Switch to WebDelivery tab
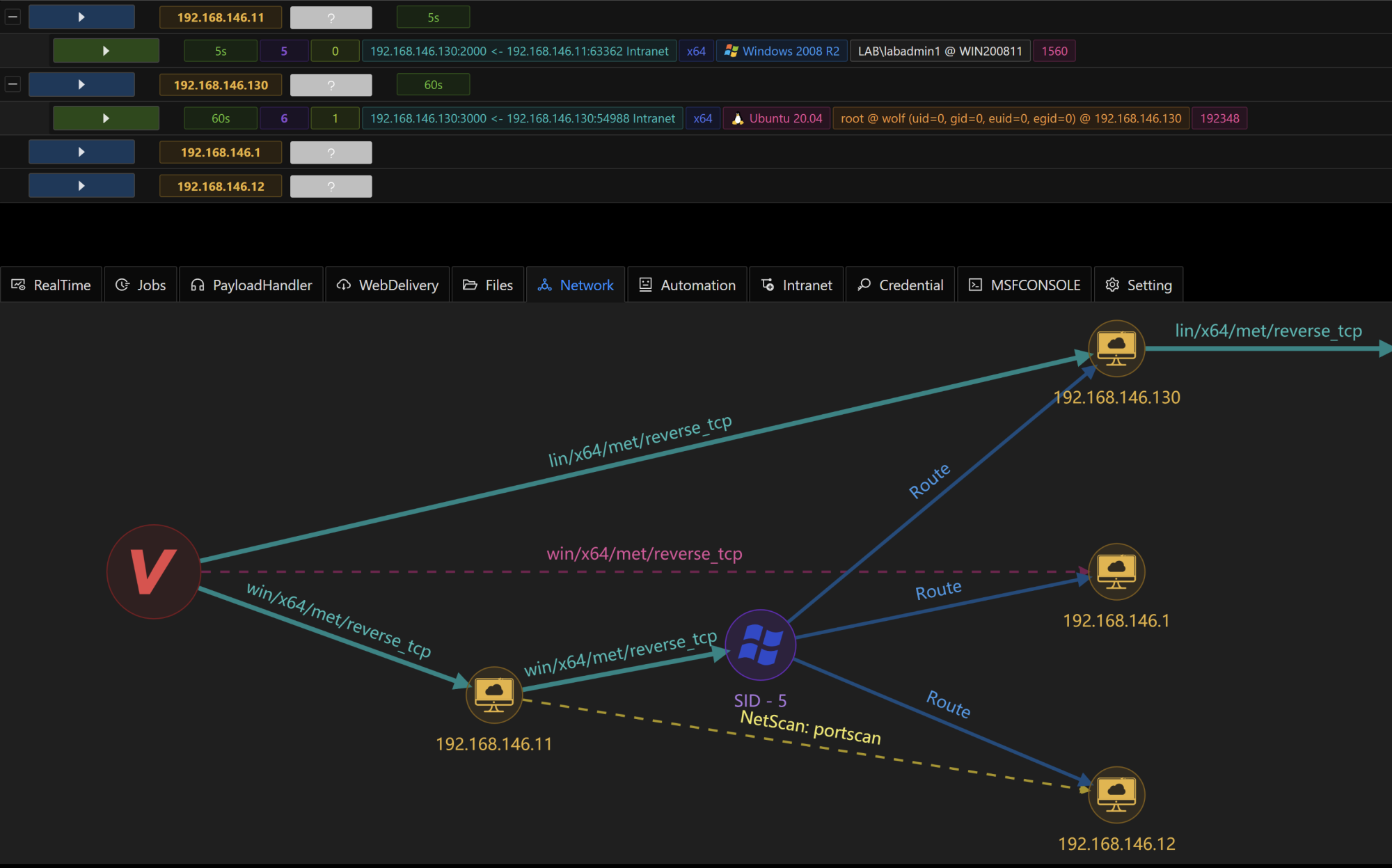This screenshot has width=1392, height=868. [388, 285]
